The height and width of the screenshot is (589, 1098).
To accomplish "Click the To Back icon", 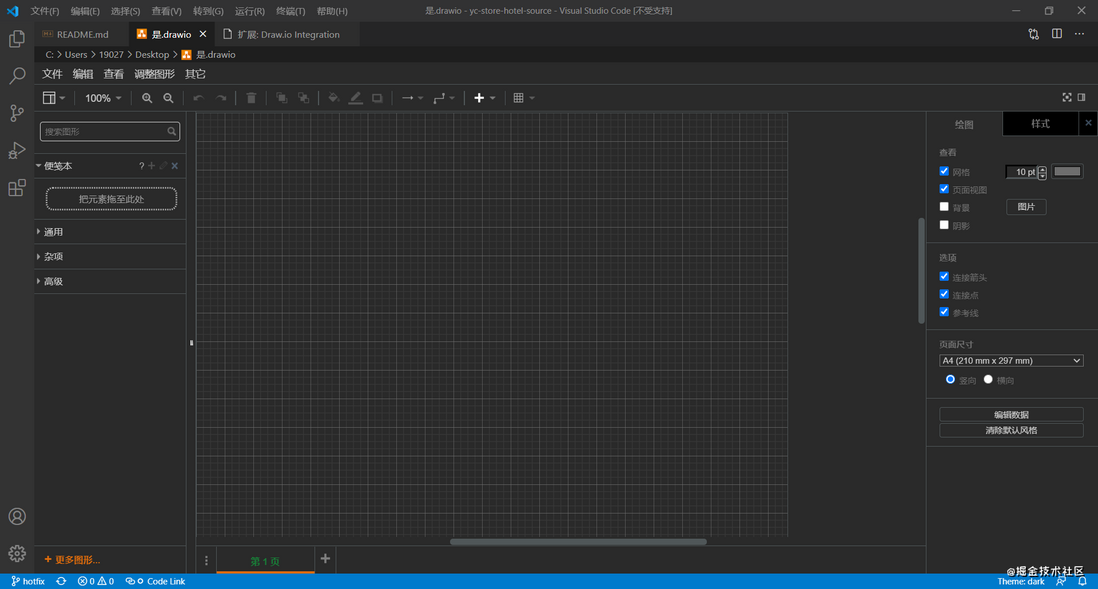I will point(303,98).
